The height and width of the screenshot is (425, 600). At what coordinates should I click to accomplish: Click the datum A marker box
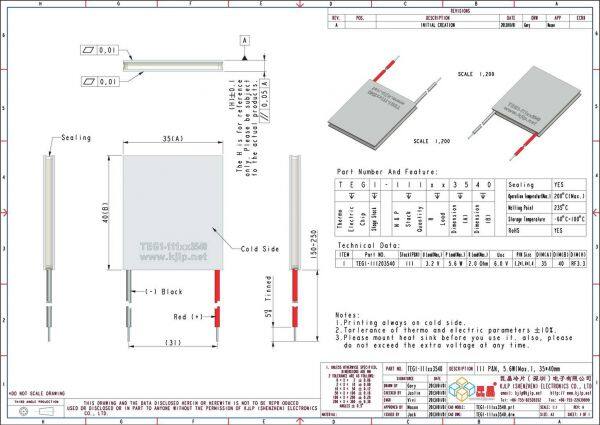[242, 38]
